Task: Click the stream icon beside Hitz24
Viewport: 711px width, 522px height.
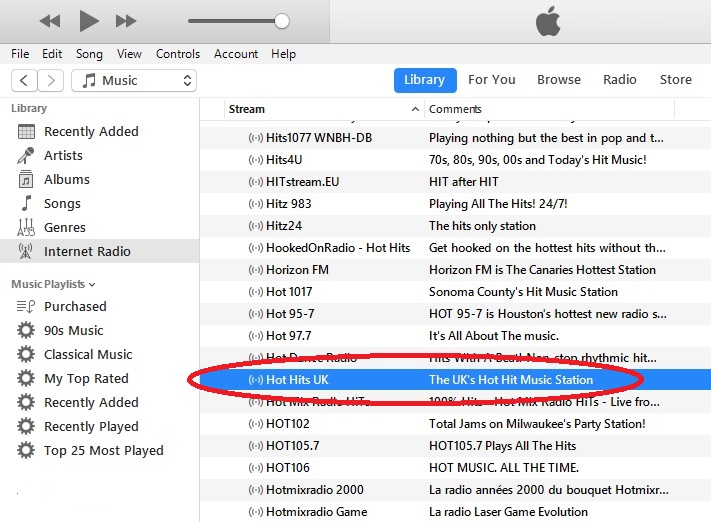Action: point(256,226)
